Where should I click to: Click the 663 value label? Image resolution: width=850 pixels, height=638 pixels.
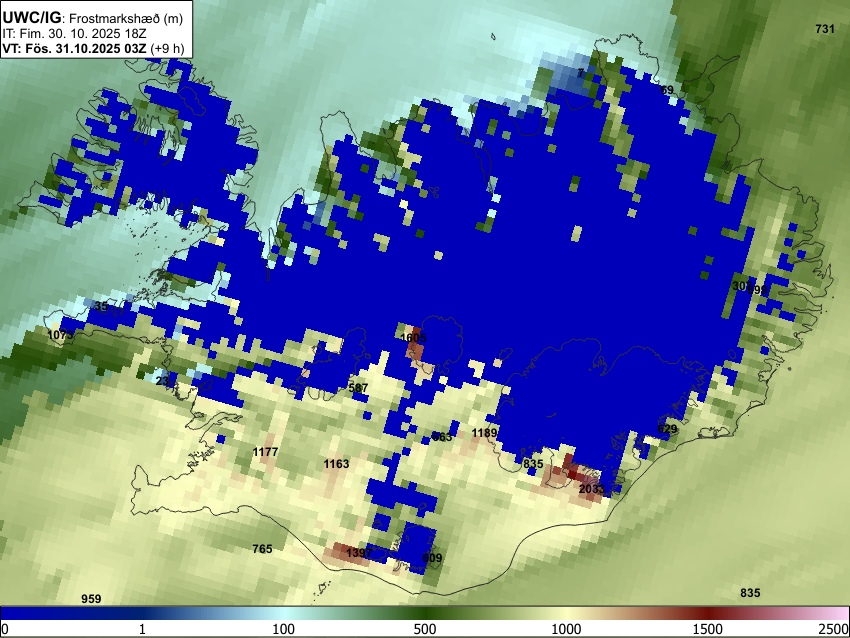(442, 437)
